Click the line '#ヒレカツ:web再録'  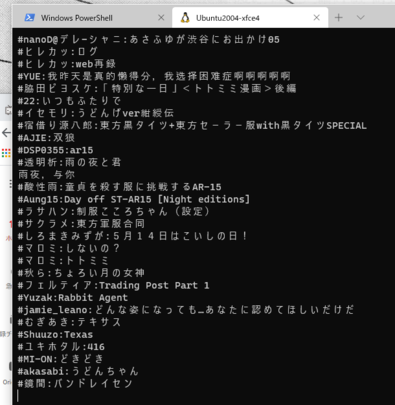click(67, 64)
